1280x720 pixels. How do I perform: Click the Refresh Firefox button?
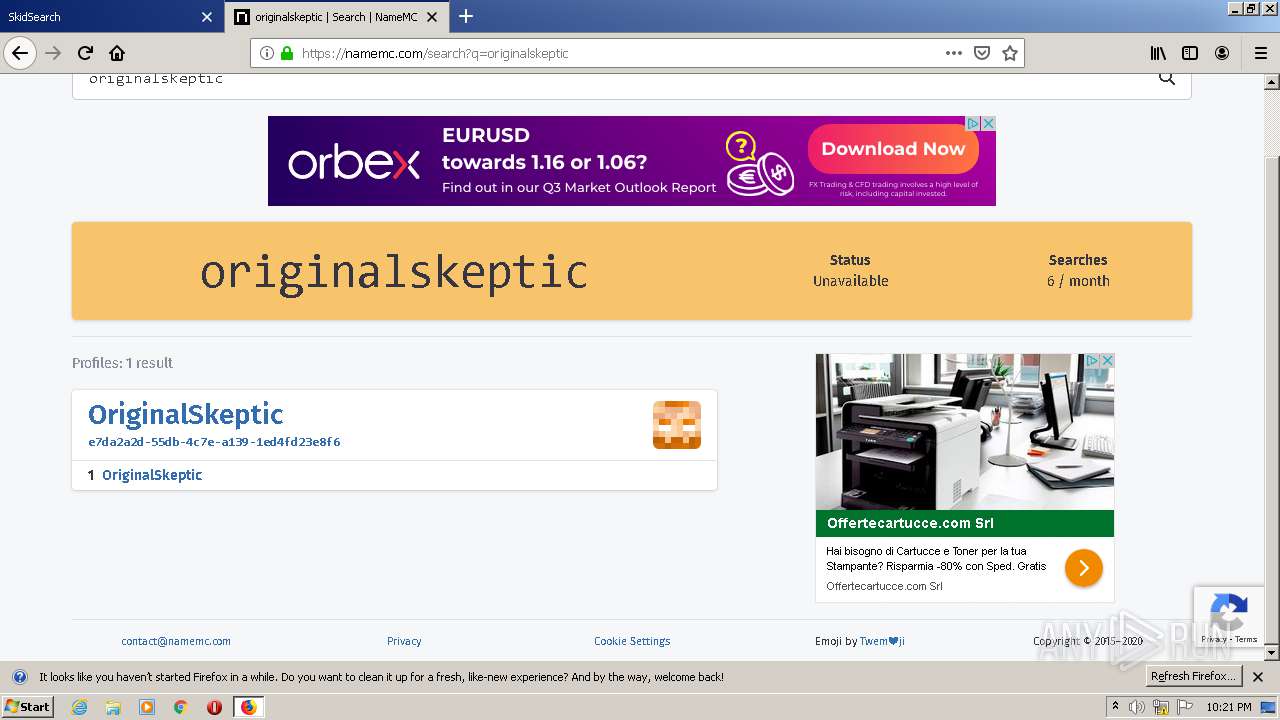[x=1193, y=677]
